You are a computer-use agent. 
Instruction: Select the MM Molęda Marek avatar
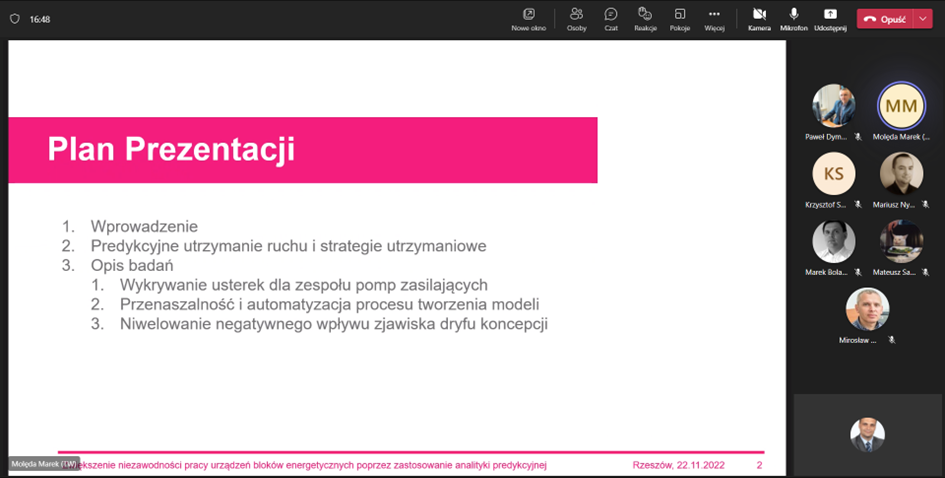[901, 105]
